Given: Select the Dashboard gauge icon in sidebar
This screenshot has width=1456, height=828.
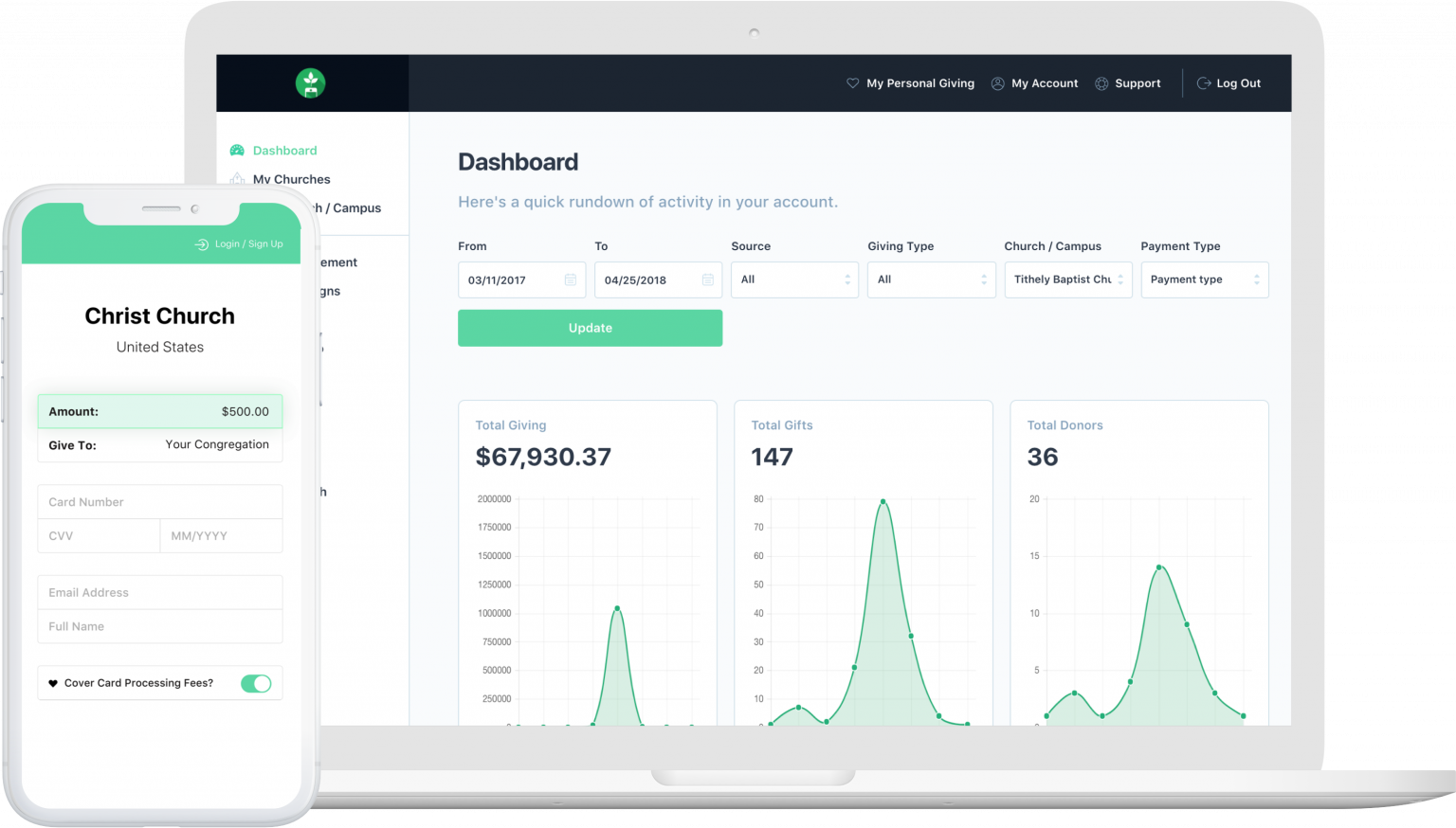Looking at the screenshot, I should [236, 150].
